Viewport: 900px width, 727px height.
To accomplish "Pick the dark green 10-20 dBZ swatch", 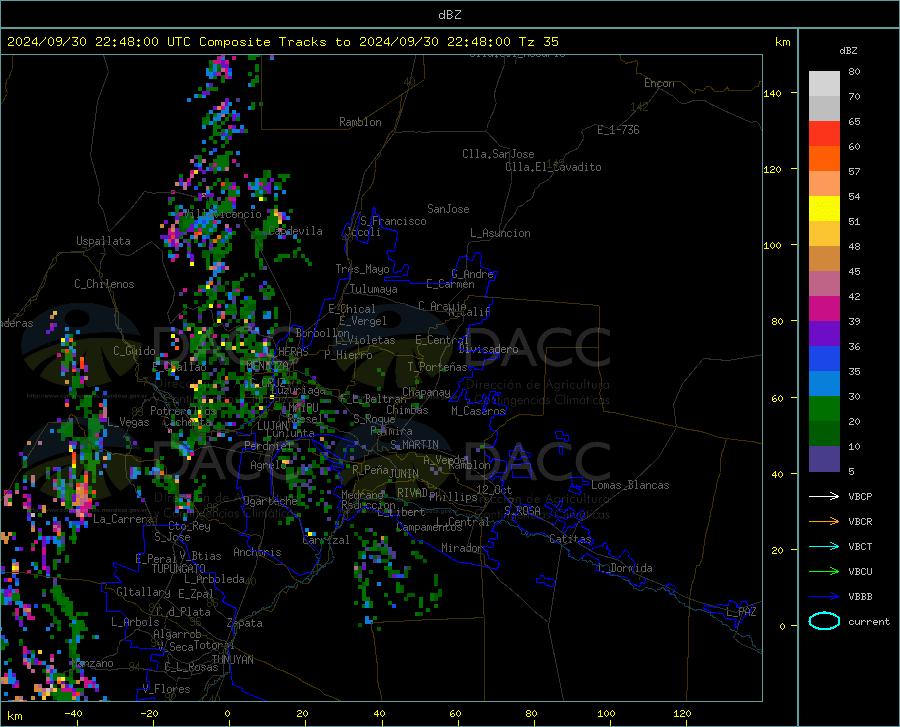I will tap(824, 434).
